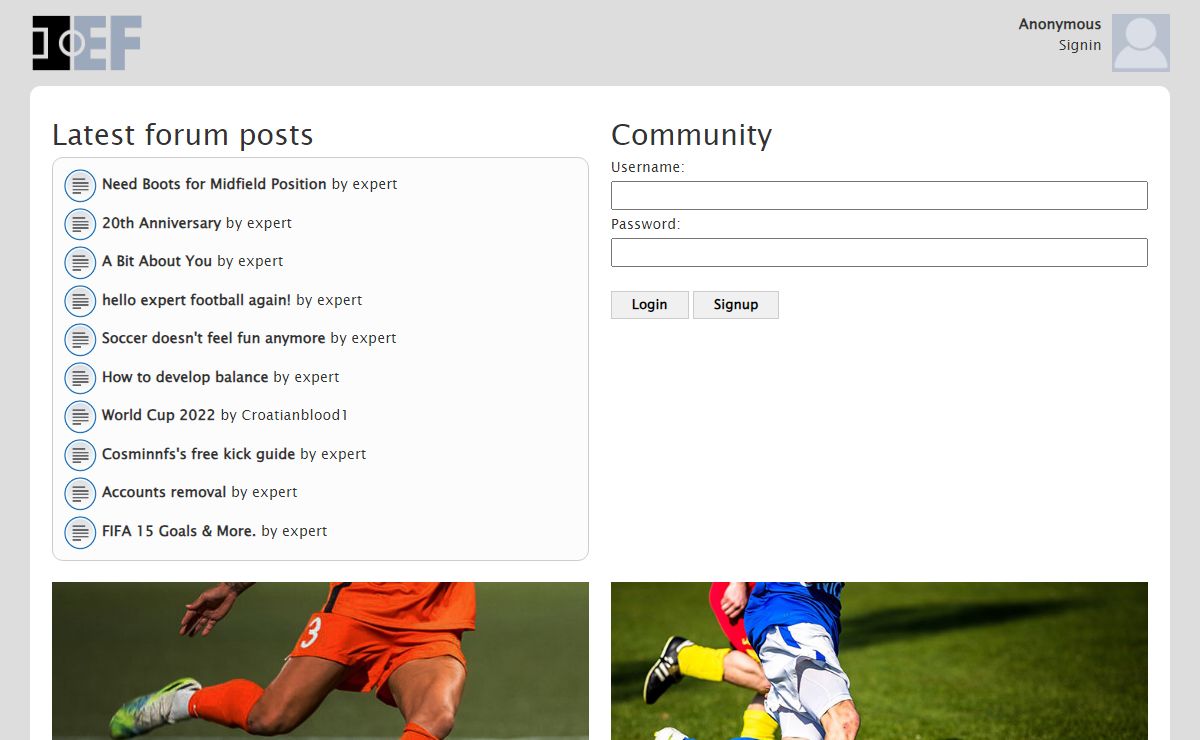This screenshot has height=740, width=1200.
Task: Open the orange-kit player kicking photo
Action: 320,661
